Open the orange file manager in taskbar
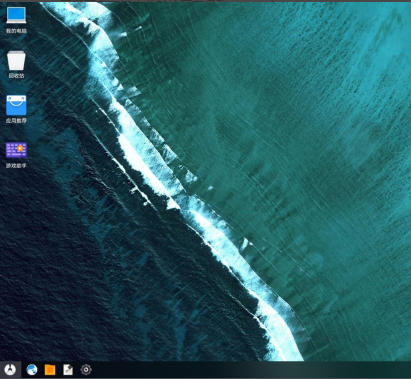Image resolution: width=411 pixels, height=379 pixels. coord(50,369)
